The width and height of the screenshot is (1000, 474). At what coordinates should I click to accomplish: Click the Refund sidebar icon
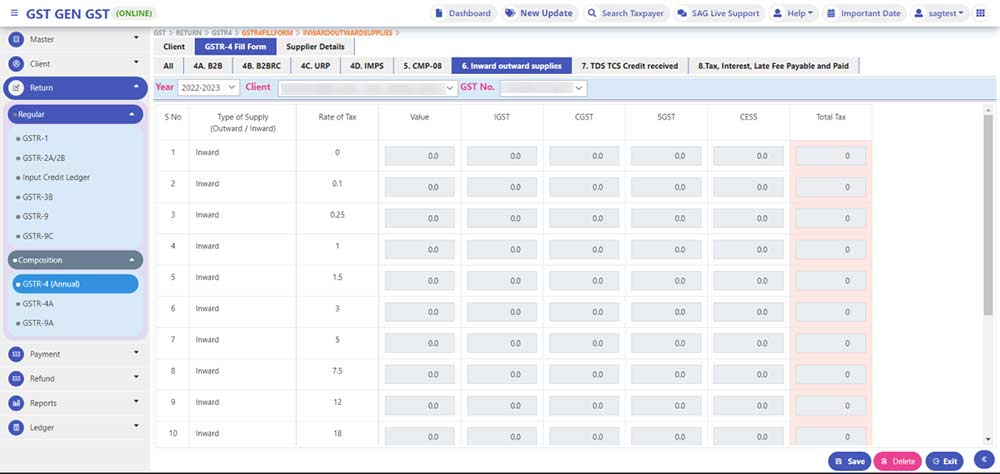coord(16,379)
